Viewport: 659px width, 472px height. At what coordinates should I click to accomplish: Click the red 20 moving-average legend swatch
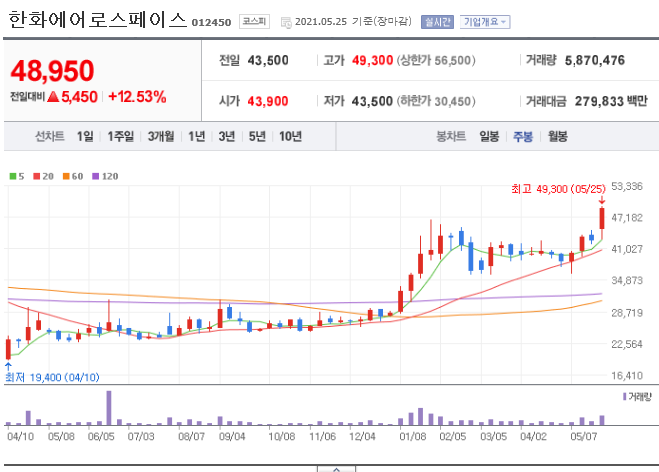(x=37, y=176)
